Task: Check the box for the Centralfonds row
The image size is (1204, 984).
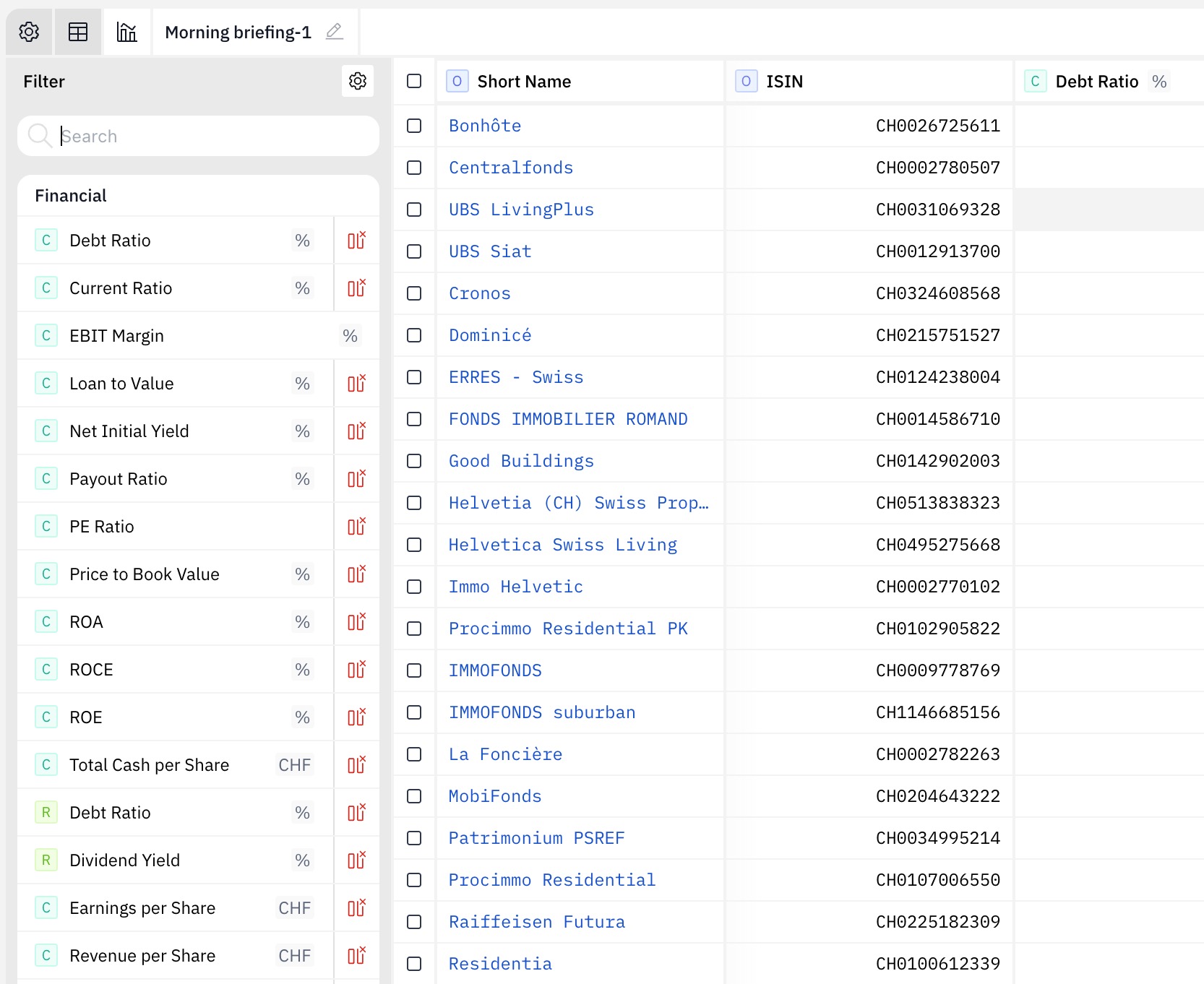Action: pos(414,168)
